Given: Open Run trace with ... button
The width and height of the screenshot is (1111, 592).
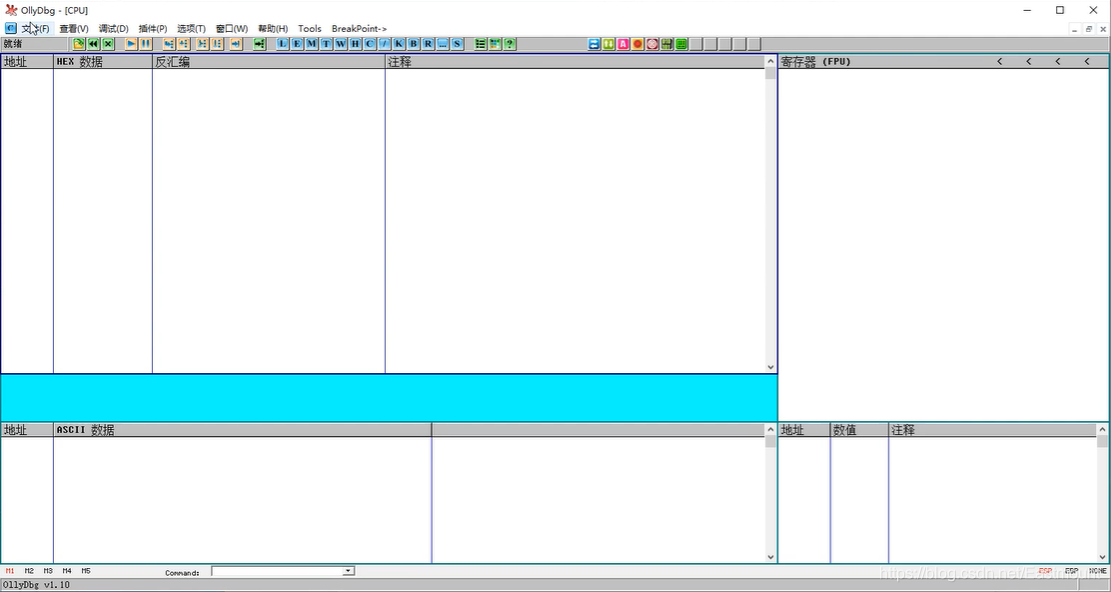Looking at the screenshot, I should pos(443,44).
